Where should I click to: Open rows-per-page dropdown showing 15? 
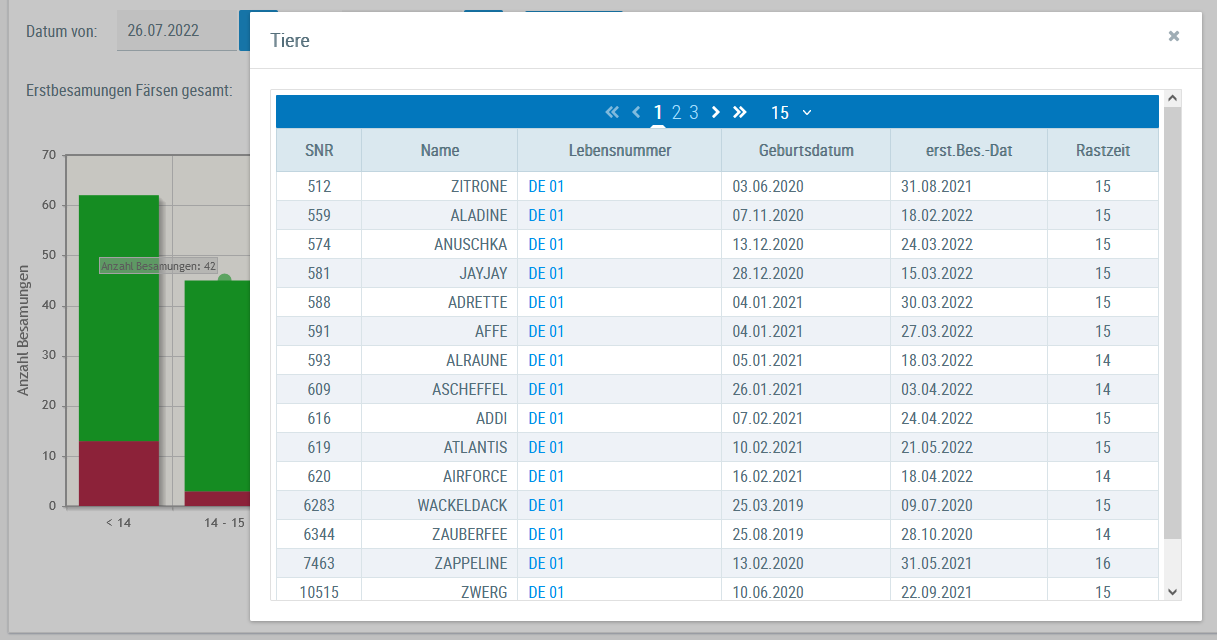coord(791,113)
